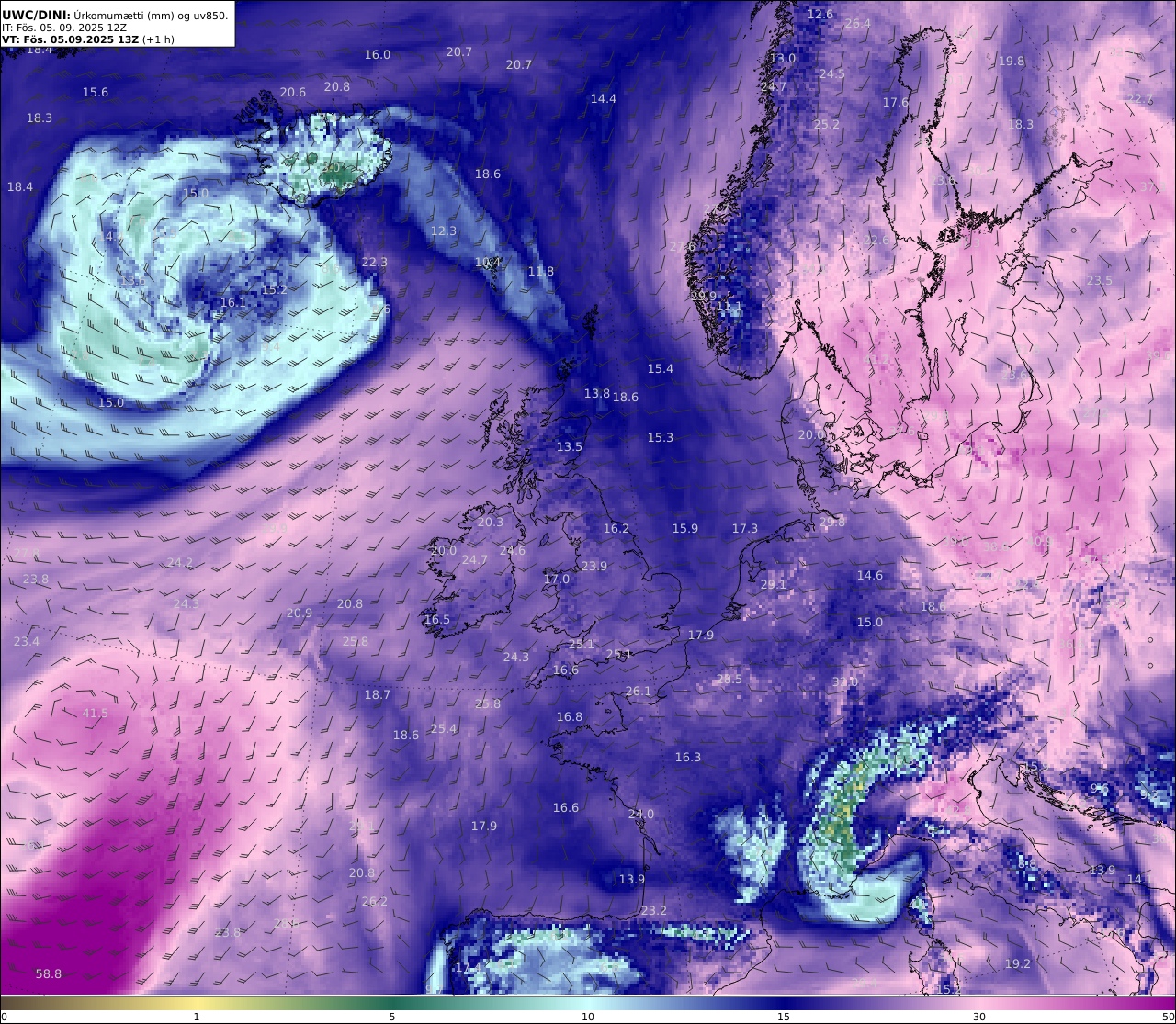Viewport: 1176px width, 1024px height.
Task: Click the 'UWC/DINI: Úrkomumætti (mm) og uv850.' title
Action: click(115, 15)
